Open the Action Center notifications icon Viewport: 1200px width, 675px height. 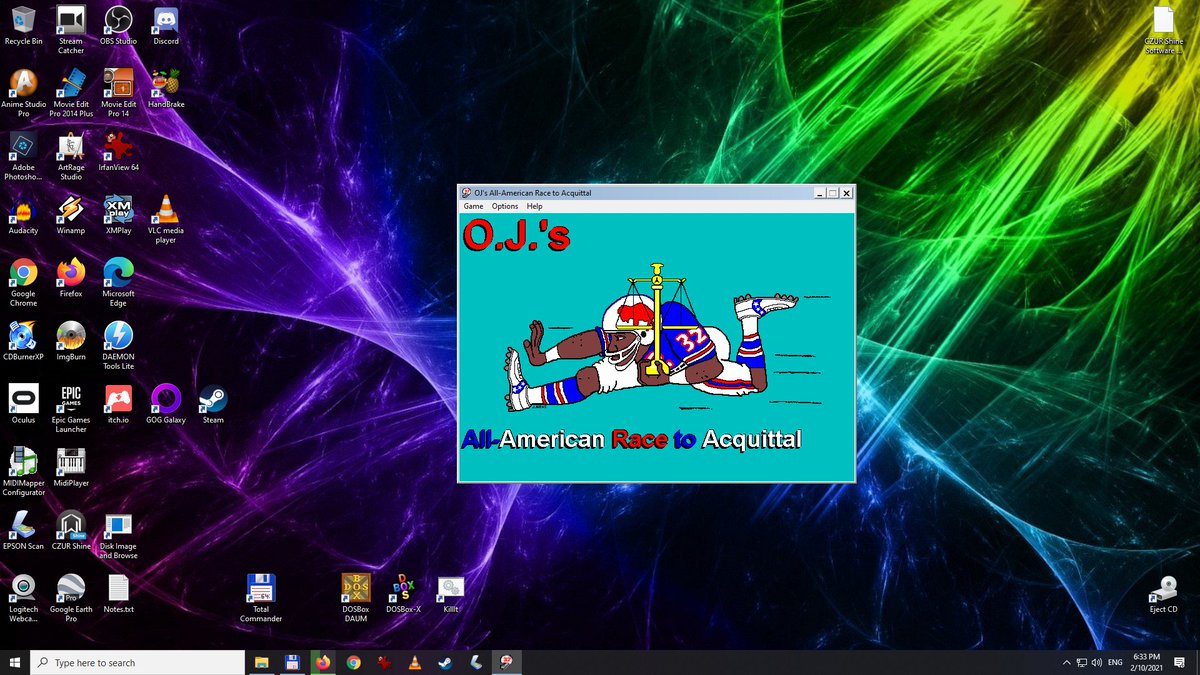[x=1178, y=662]
